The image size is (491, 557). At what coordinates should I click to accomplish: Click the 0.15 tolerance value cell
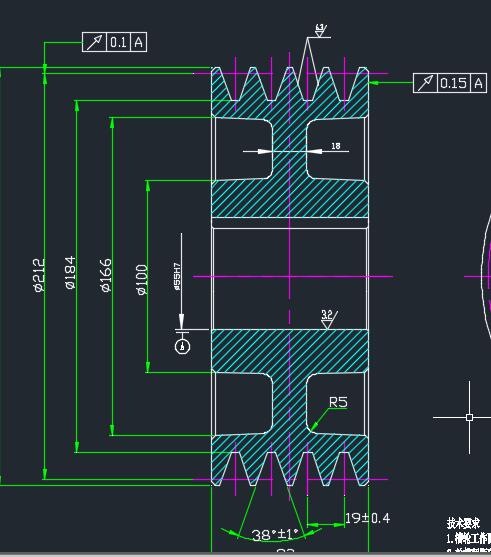pyautogui.click(x=453, y=83)
